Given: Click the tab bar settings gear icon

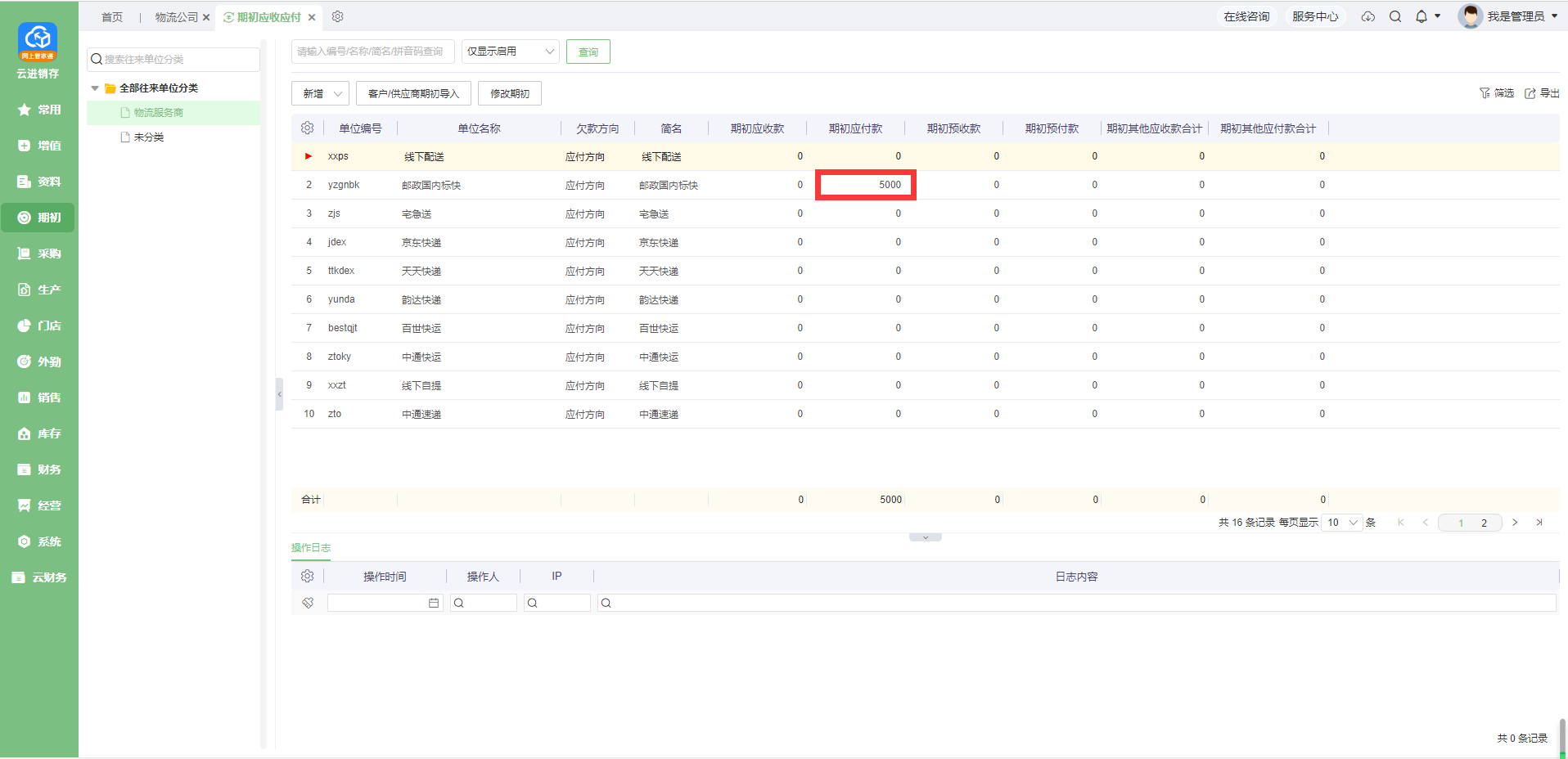Looking at the screenshot, I should click(338, 16).
